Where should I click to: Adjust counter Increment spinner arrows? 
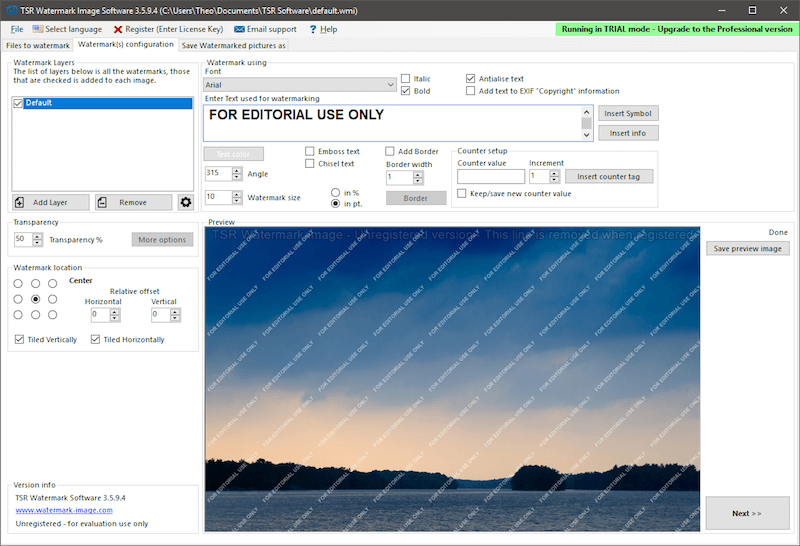(x=555, y=177)
